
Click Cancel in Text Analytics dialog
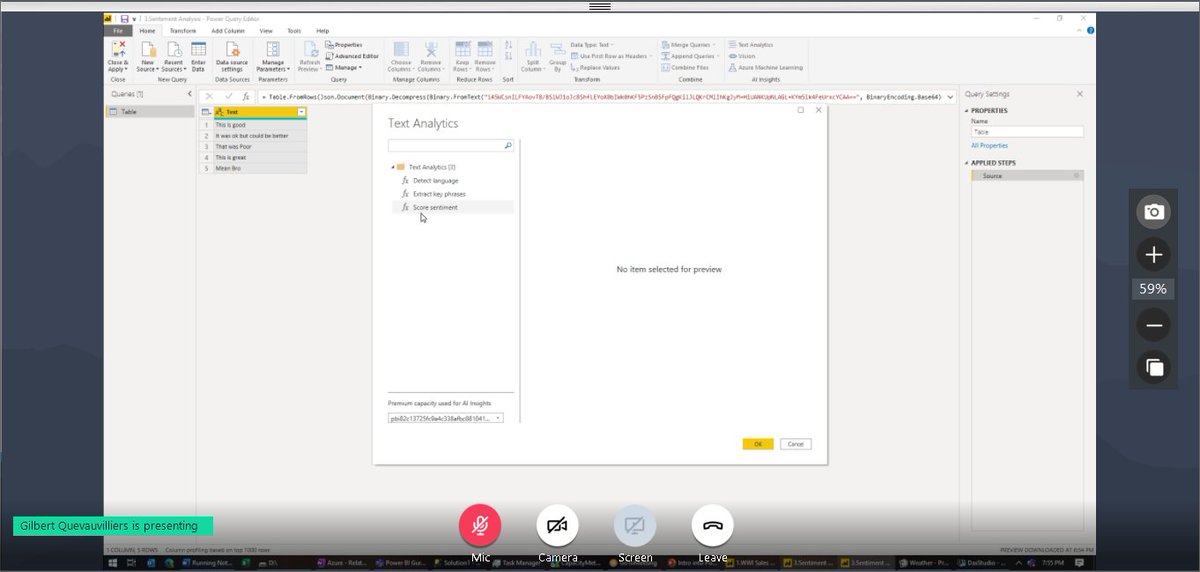coord(795,444)
